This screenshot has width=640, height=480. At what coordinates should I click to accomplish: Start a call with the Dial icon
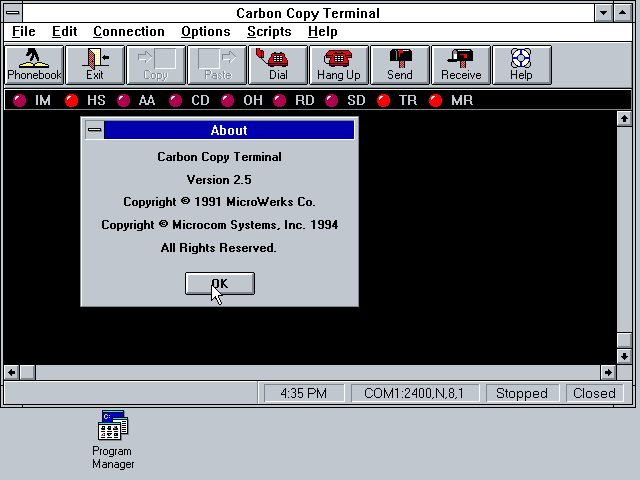click(x=278, y=65)
